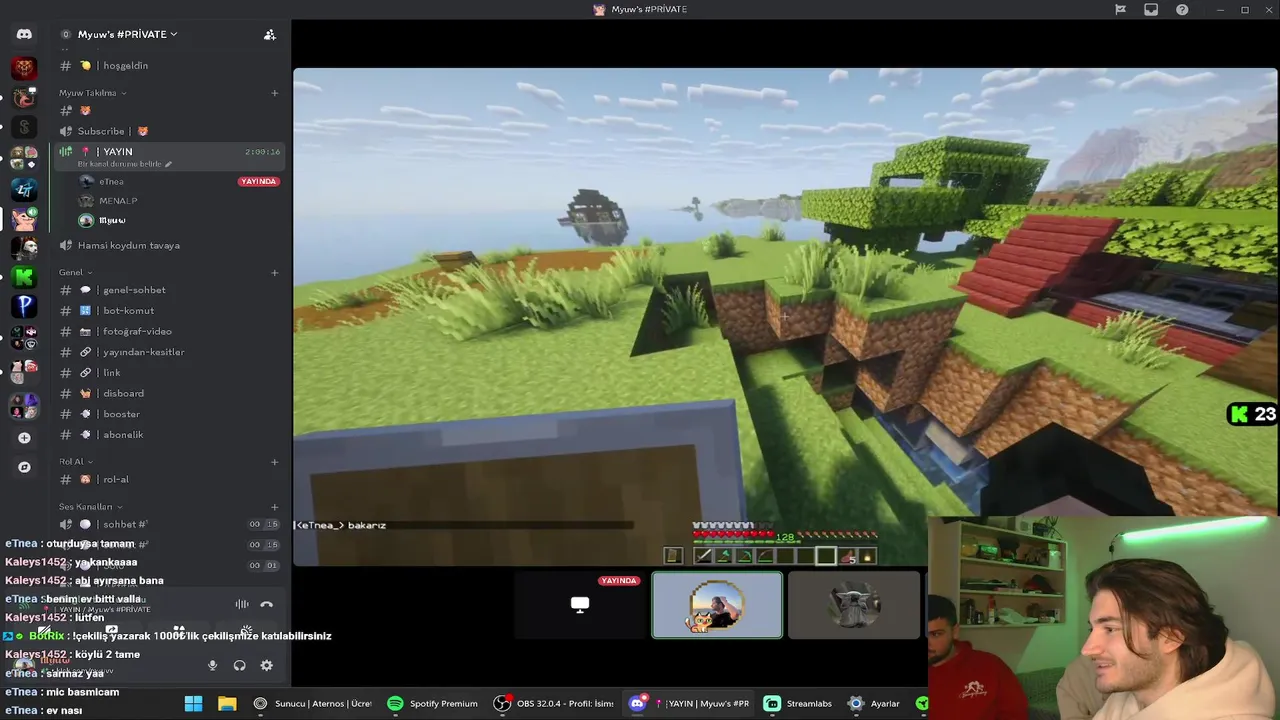The image size is (1280, 720).
Task: Create channel in Rol Al category
Action: [x=274, y=462]
